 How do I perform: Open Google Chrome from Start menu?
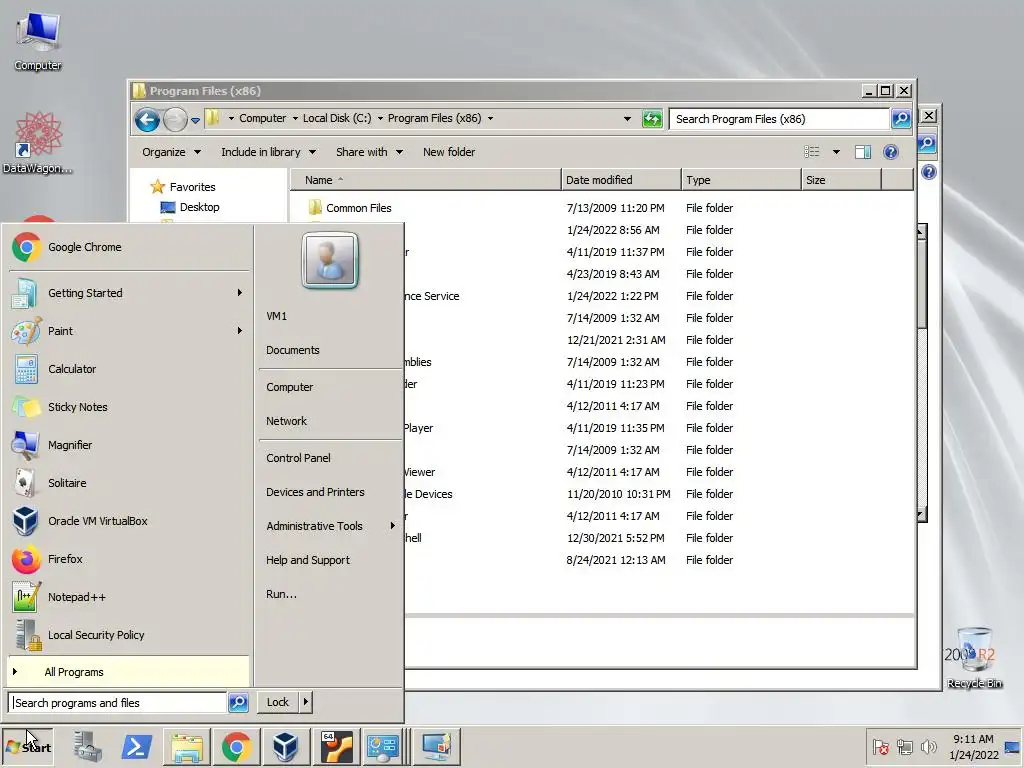129,247
